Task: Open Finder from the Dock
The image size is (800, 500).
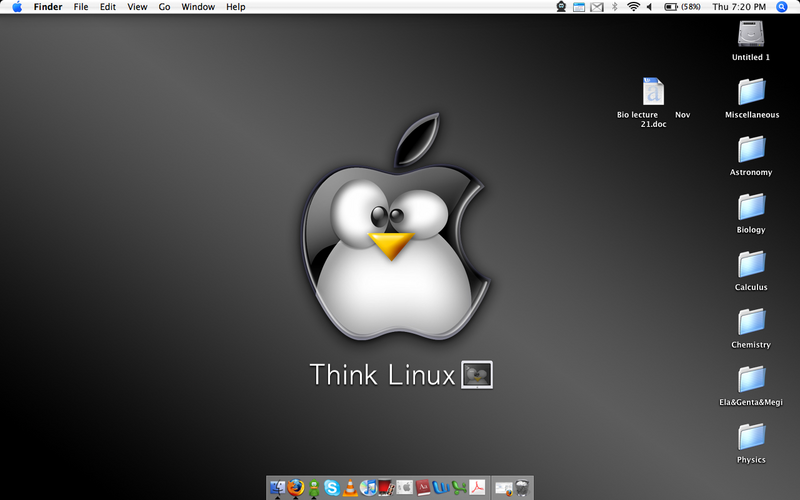Action: point(278,488)
